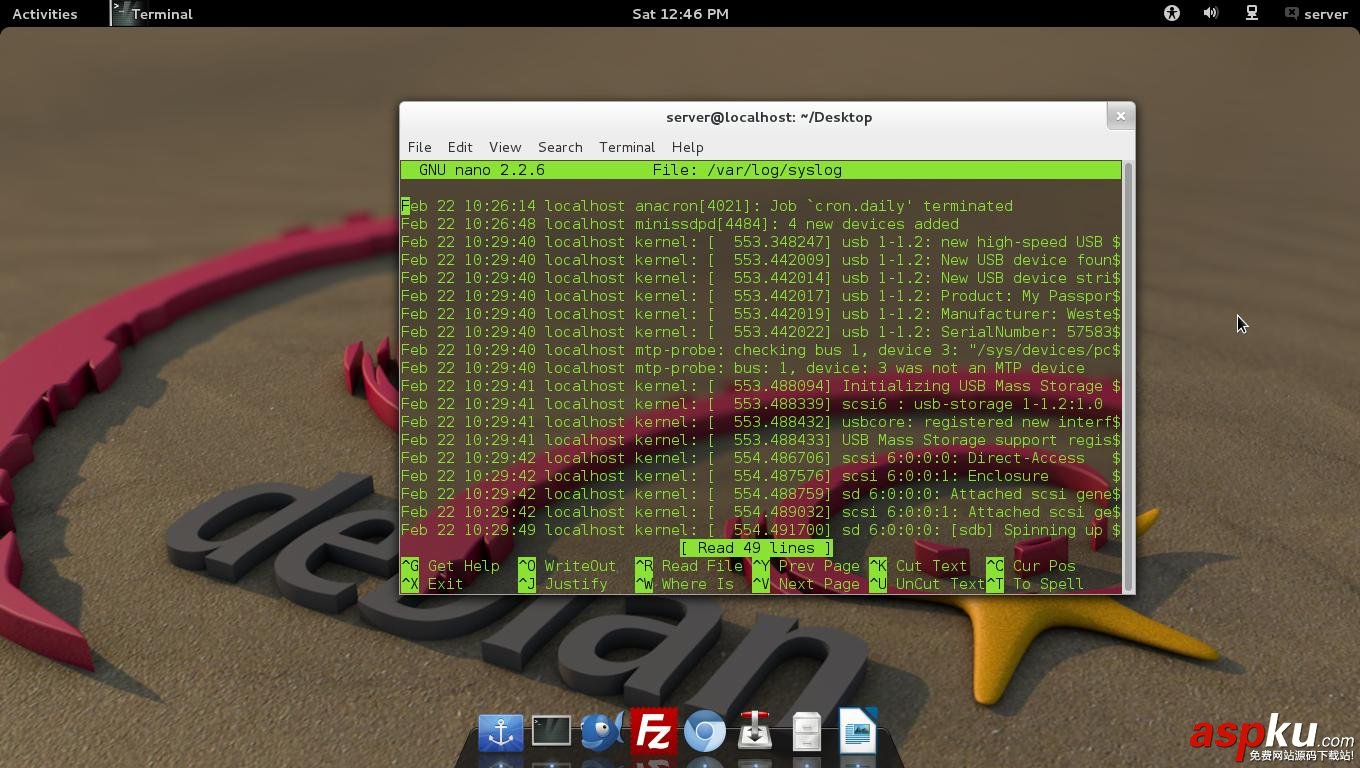Launch FileZilla from the dock
This screenshot has width=1360, height=768.
(654, 731)
